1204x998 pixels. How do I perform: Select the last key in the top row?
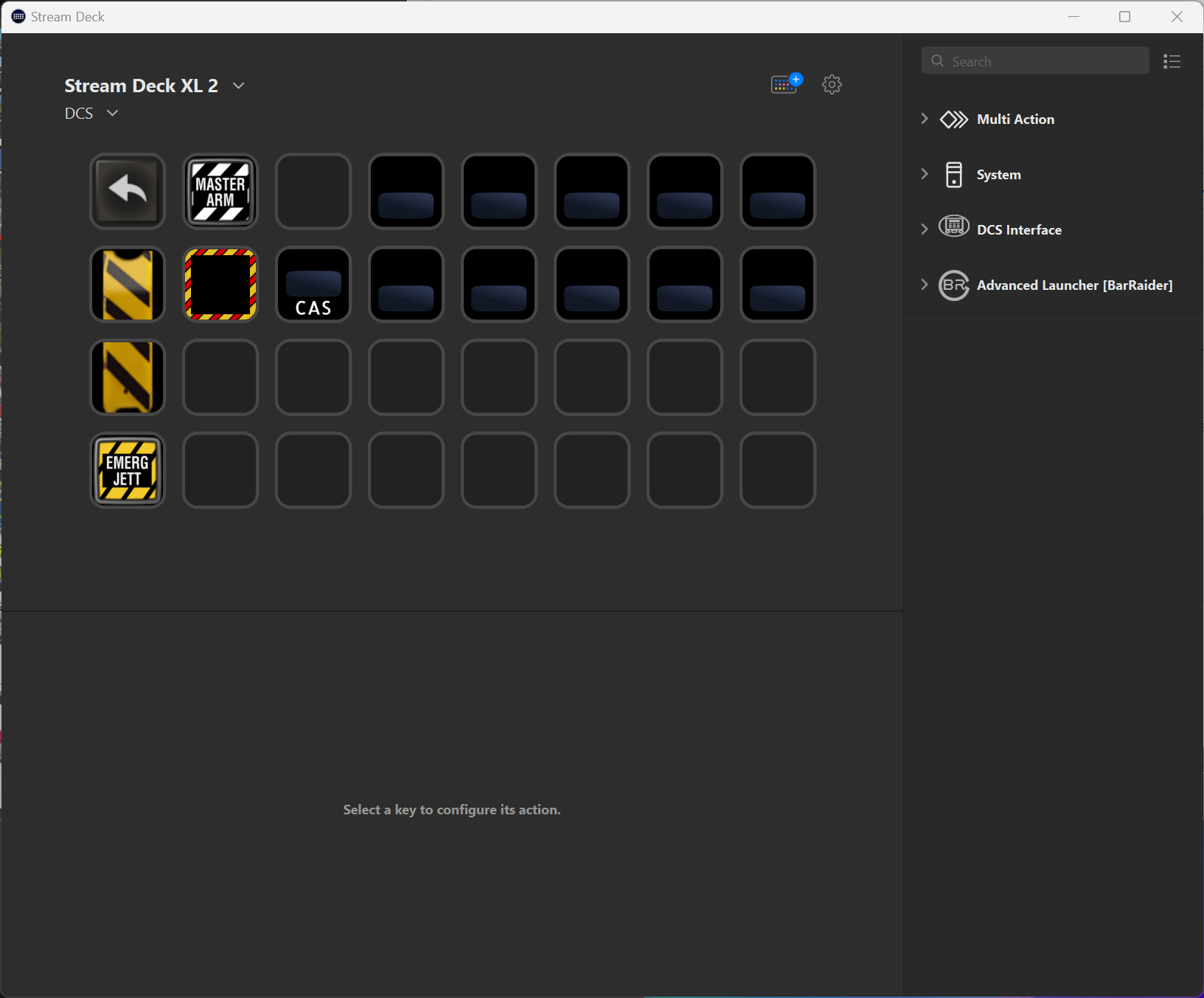click(x=778, y=191)
